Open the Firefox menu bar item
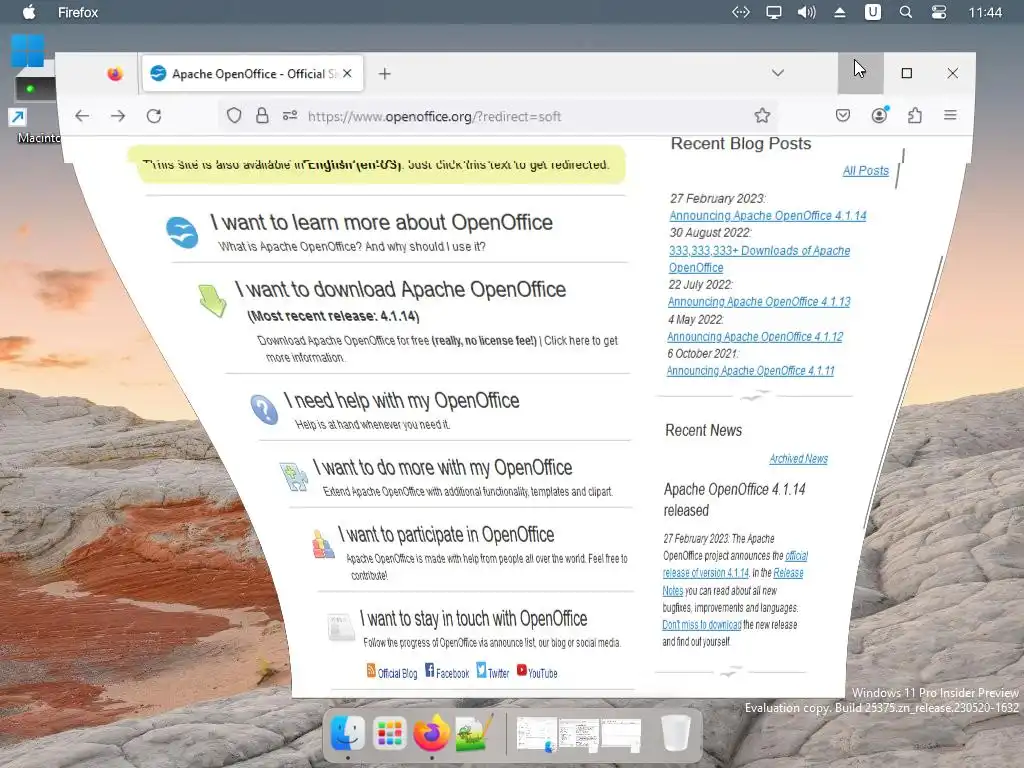Viewport: 1024px width, 768px height. click(x=78, y=12)
